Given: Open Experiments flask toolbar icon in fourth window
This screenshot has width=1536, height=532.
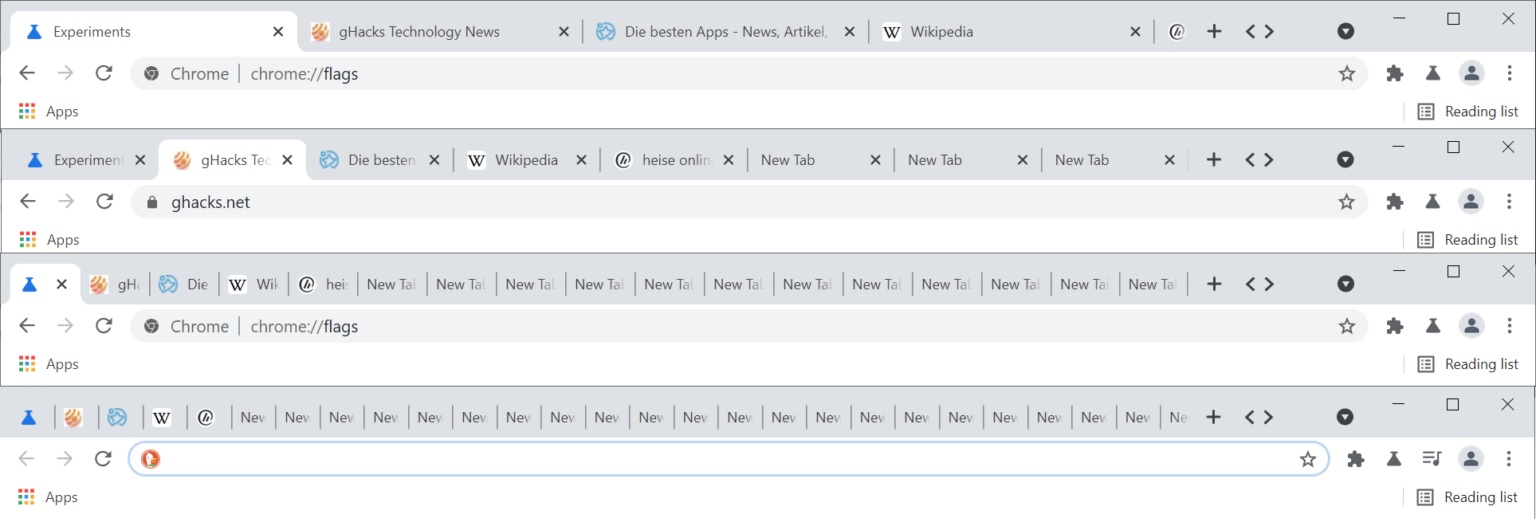Looking at the screenshot, I should click(1393, 459).
